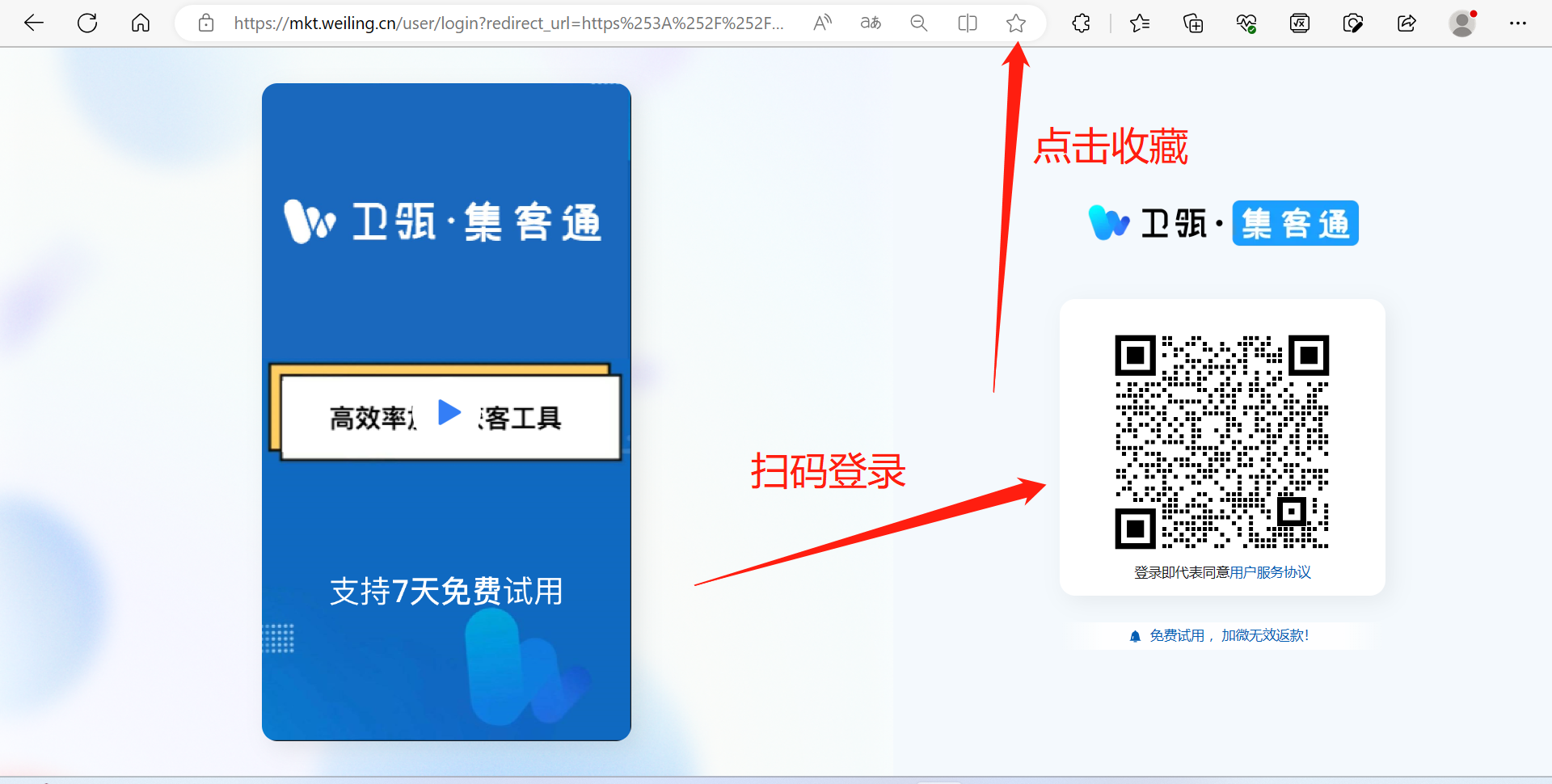This screenshot has width=1552, height=784.
Task: Click the 卫瓴·集客通 logo above QR code
Action: coord(1223,222)
